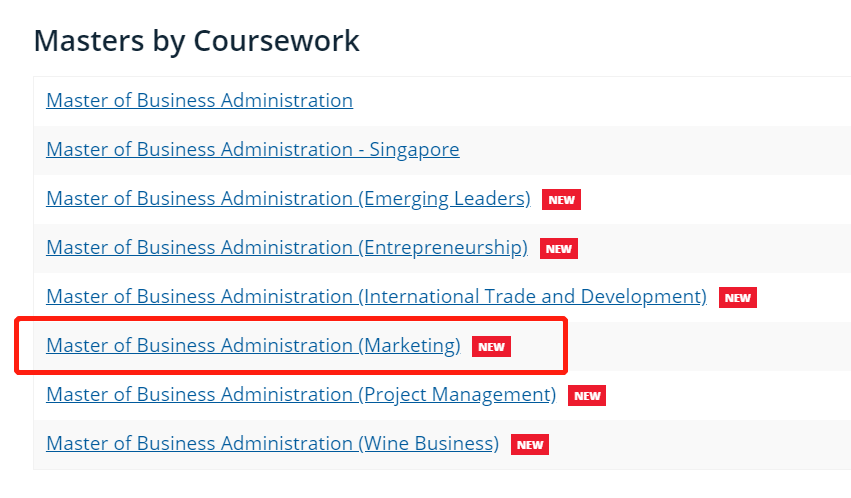Open the MBA (Emerging Leaders) link
Screen dimensions: 851x498
click(x=288, y=199)
